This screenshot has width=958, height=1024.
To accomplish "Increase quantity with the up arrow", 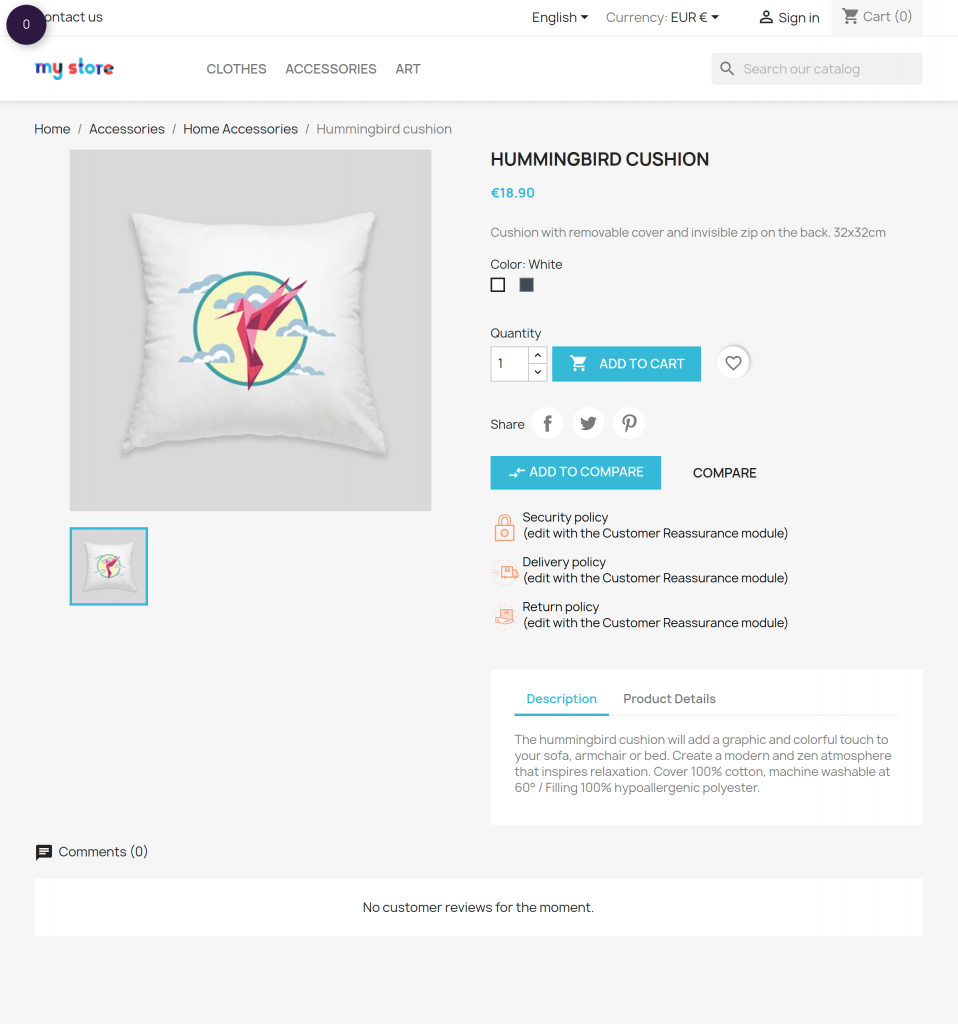I will (537, 355).
